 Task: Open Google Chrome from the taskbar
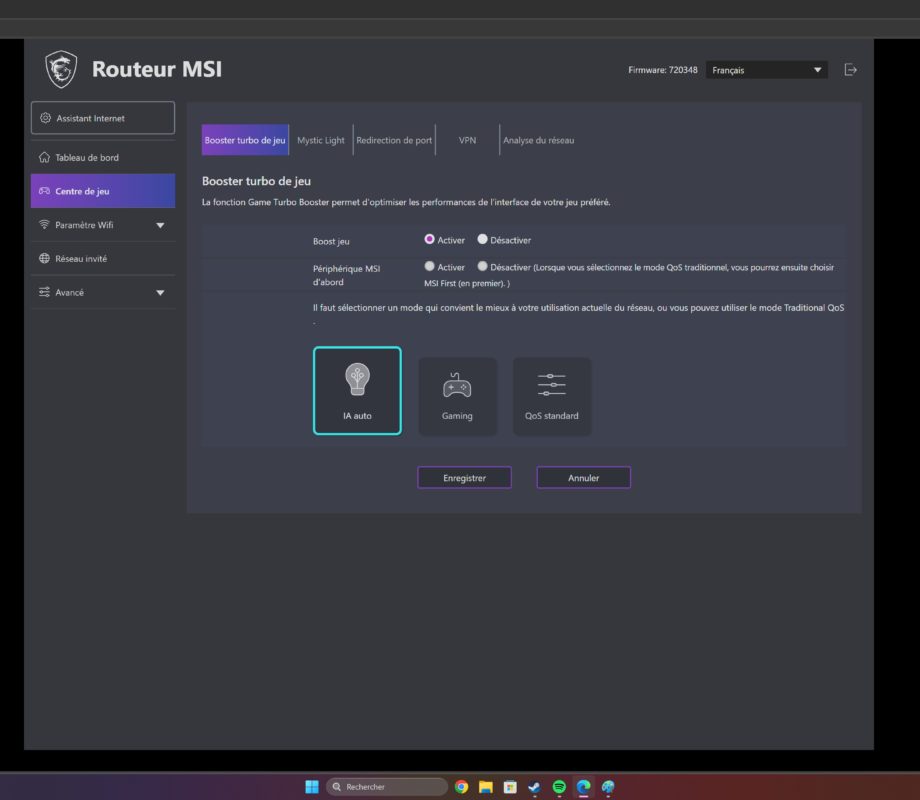point(462,787)
